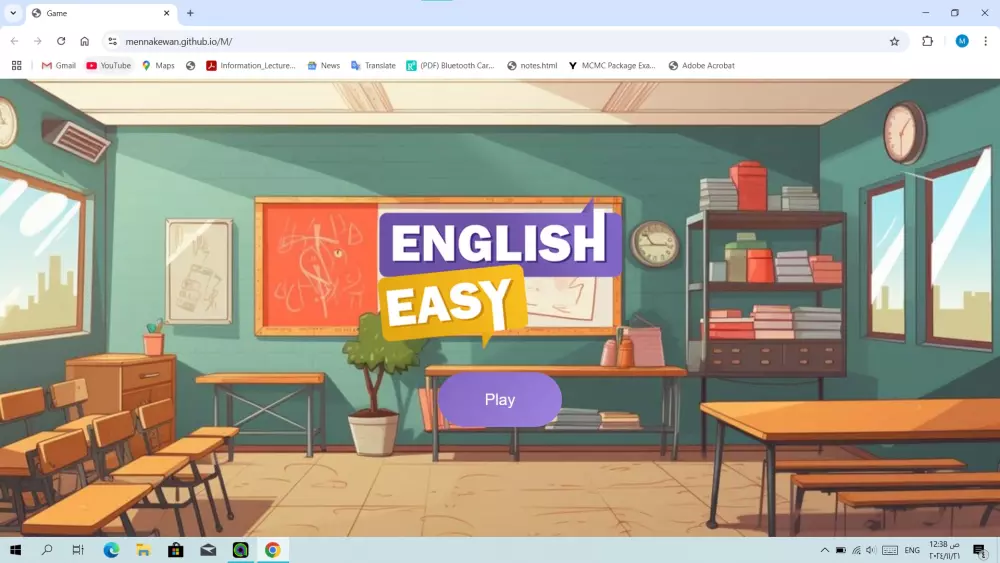Open the browser home page

click(84, 41)
